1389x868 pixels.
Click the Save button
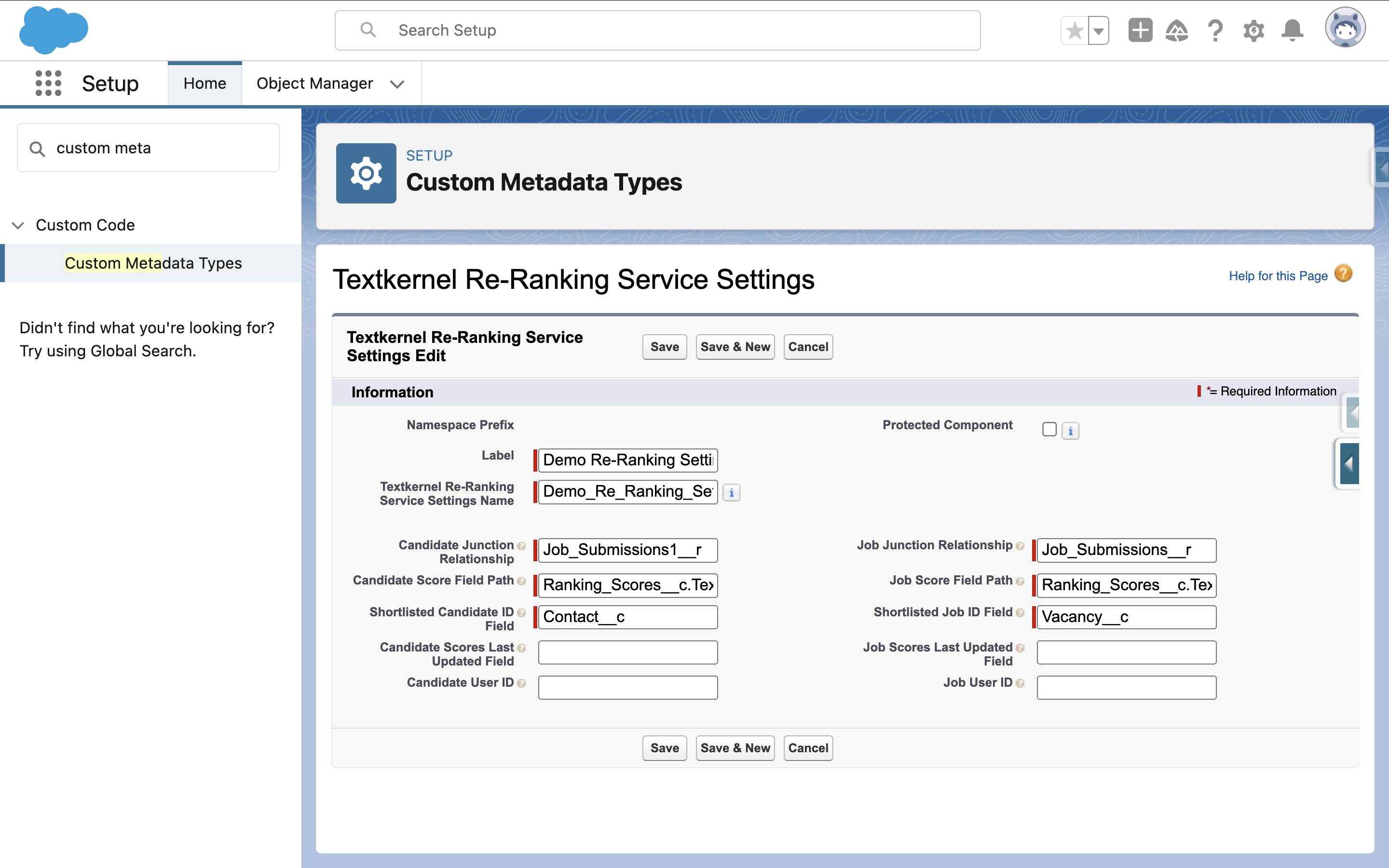pos(664,347)
